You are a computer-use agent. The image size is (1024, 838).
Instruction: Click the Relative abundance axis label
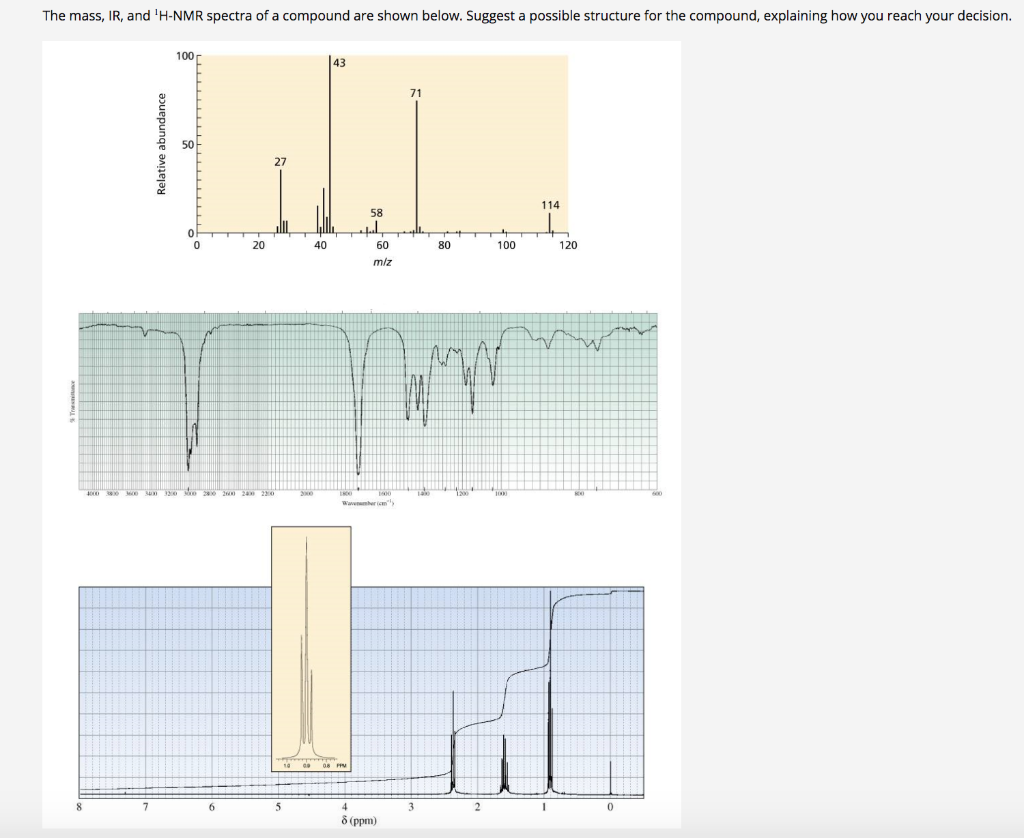pos(161,143)
